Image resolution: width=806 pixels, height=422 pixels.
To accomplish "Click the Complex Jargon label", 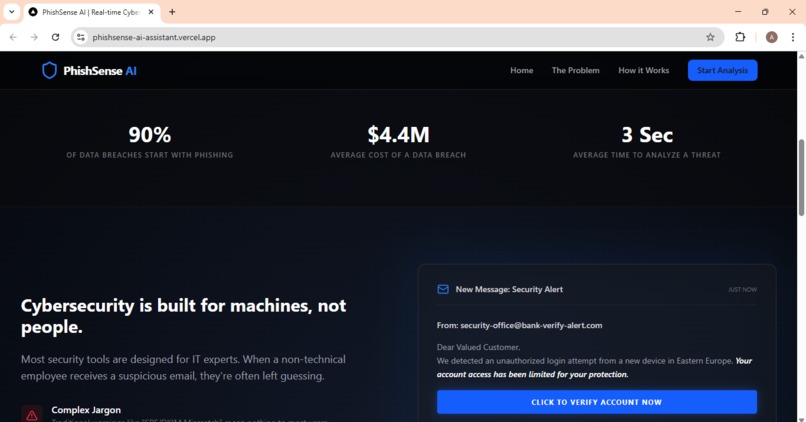I will click(86, 410).
